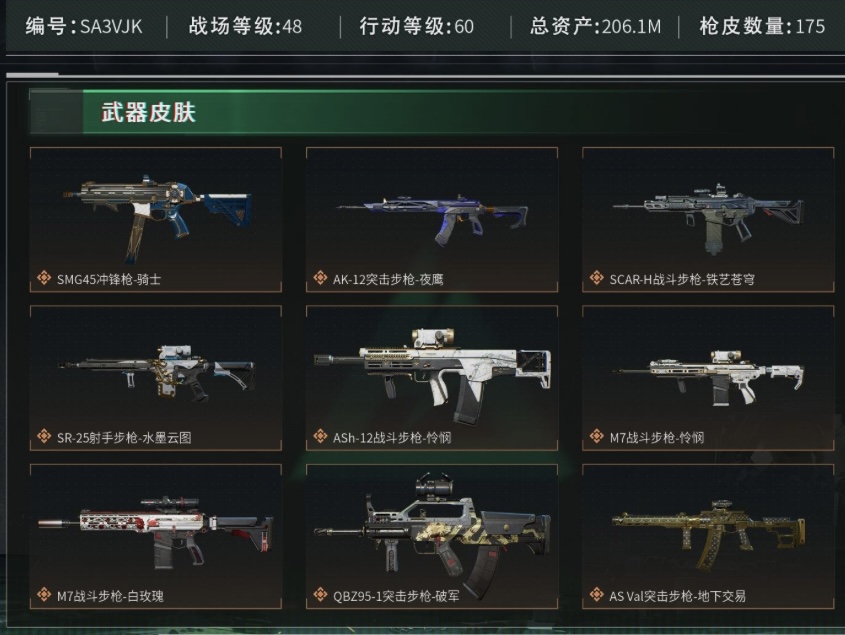Open the SCAR-H 铁艺苍穹 weapon image
Viewport: 845px width, 635px height.
pos(708,217)
